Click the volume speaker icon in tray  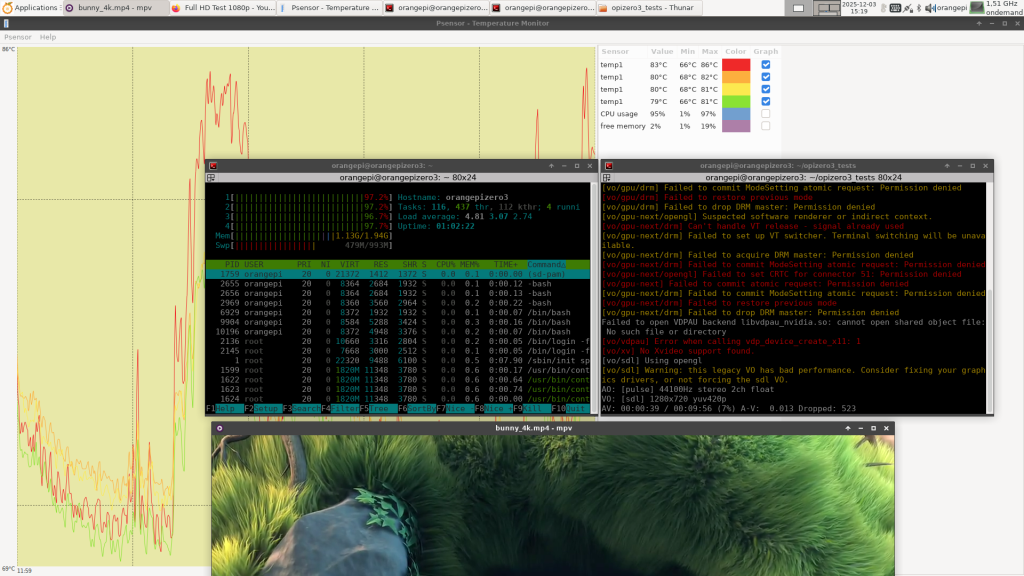pyautogui.click(x=930, y=7)
